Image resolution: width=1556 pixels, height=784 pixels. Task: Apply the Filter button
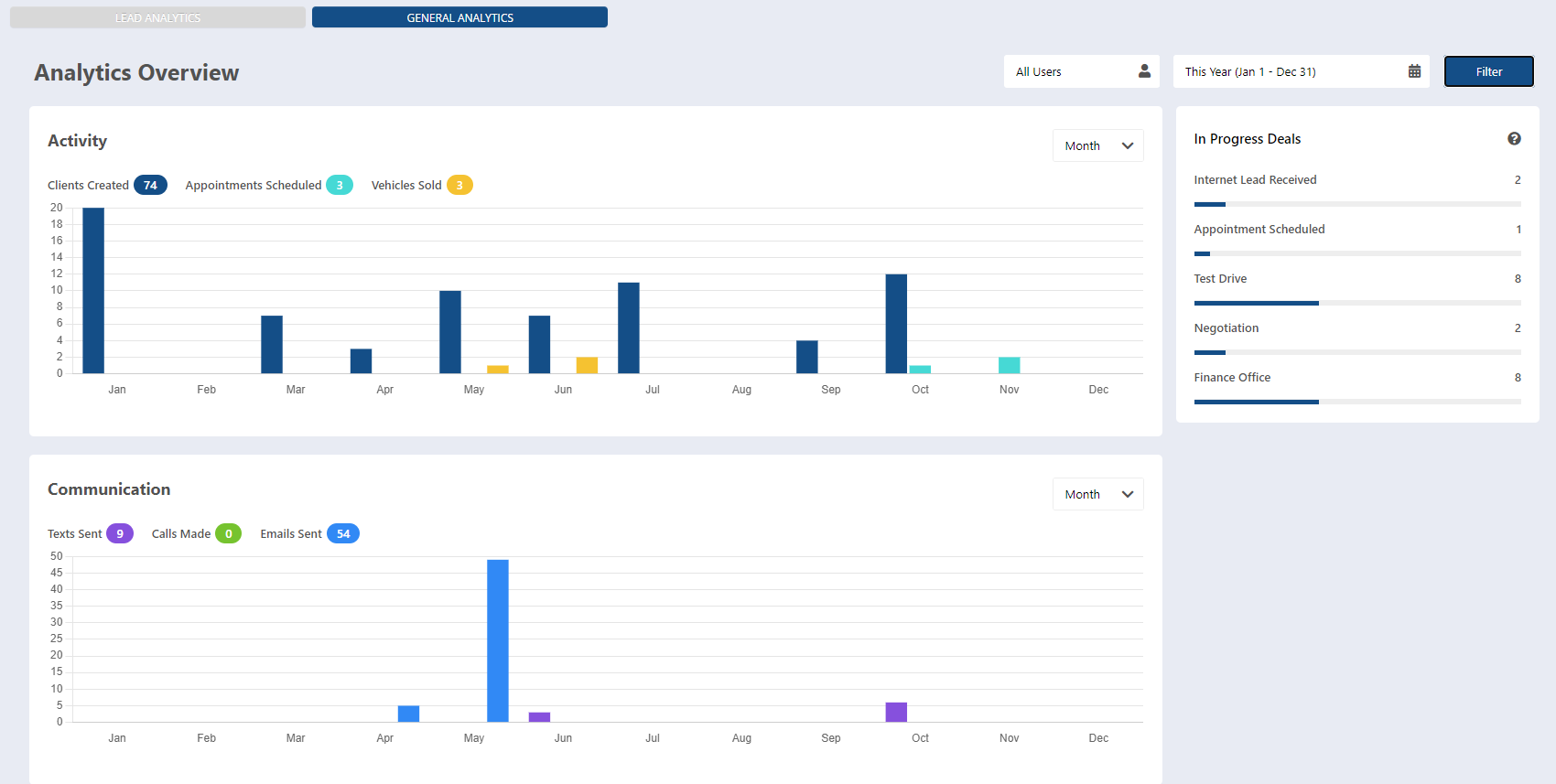coord(1488,71)
